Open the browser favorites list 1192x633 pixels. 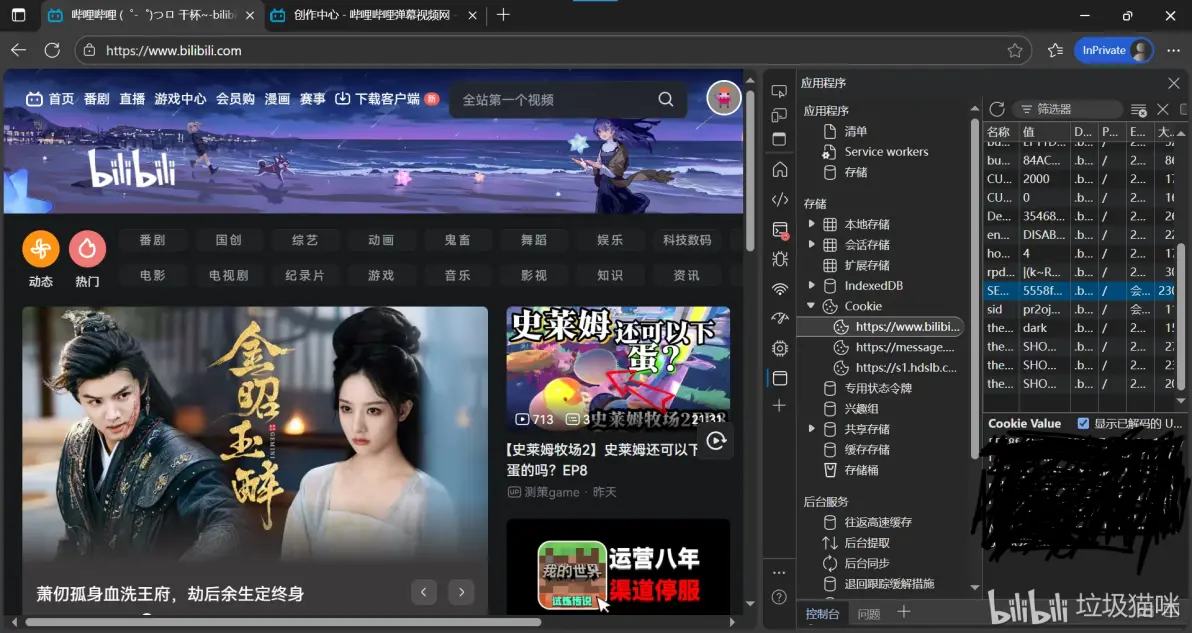tap(1055, 50)
